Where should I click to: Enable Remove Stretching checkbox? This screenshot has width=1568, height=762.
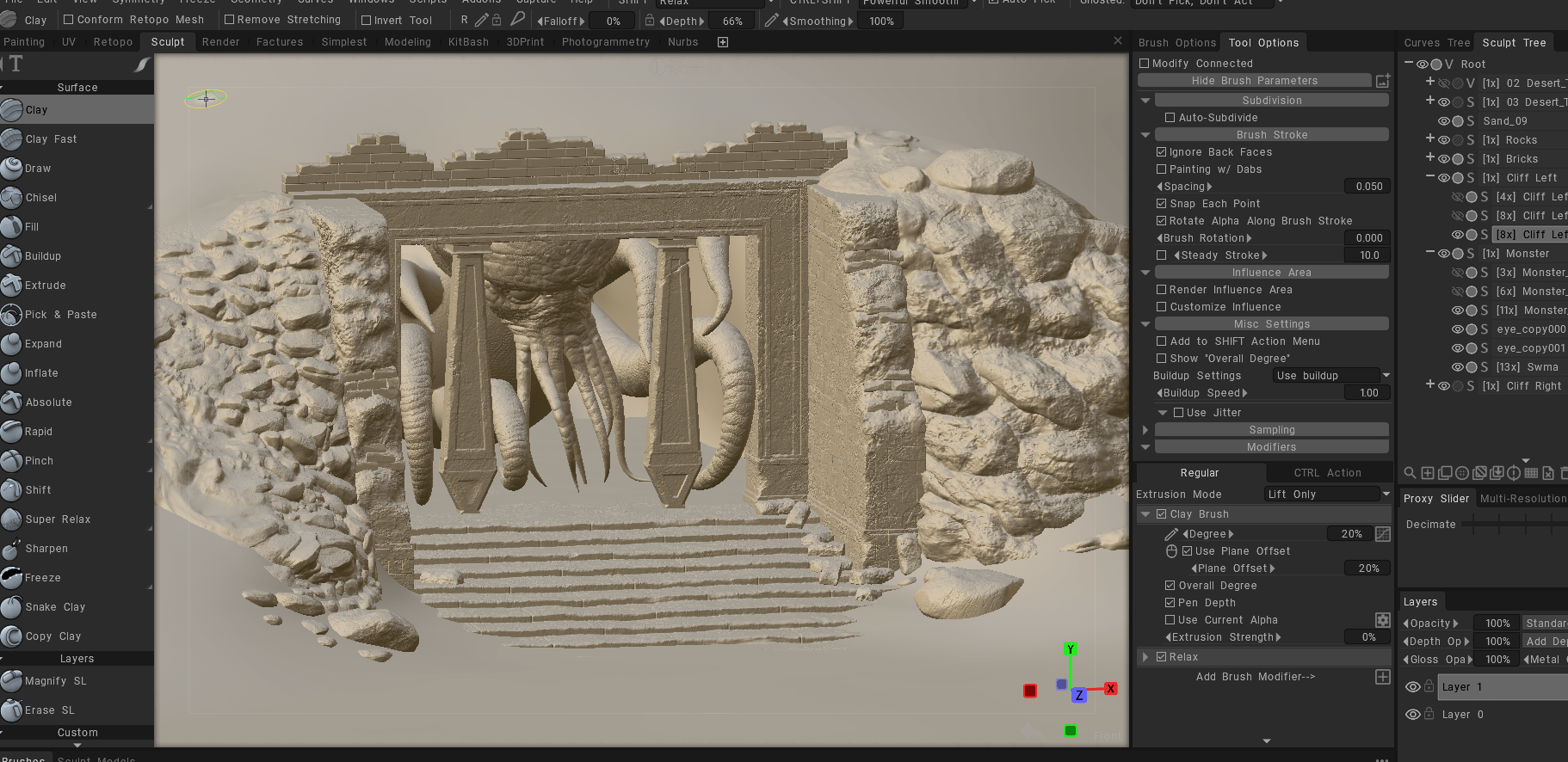pyautogui.click(x=229, y=20)
